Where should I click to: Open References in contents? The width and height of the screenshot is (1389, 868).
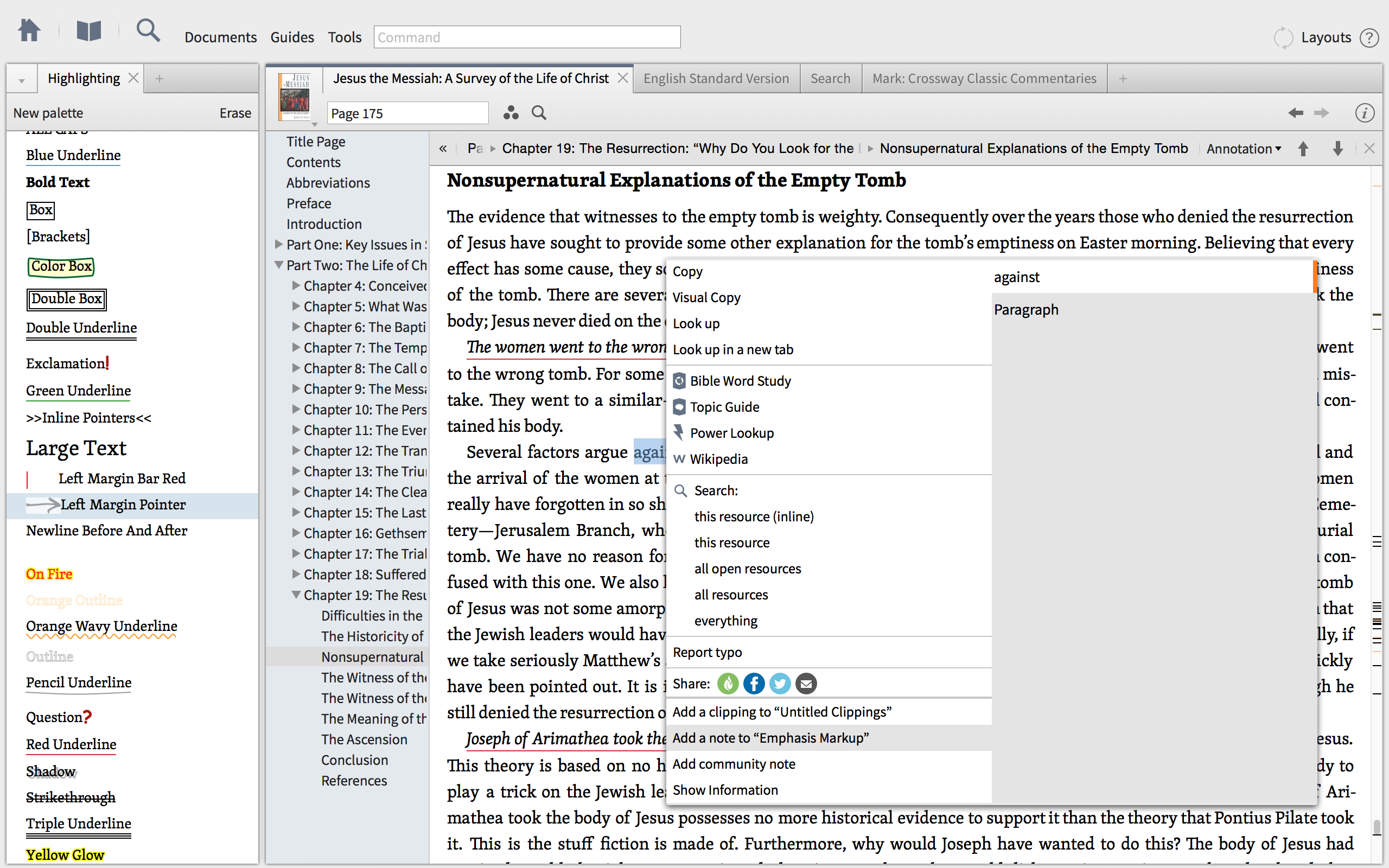pyautogui.click(x=354, y=781)
